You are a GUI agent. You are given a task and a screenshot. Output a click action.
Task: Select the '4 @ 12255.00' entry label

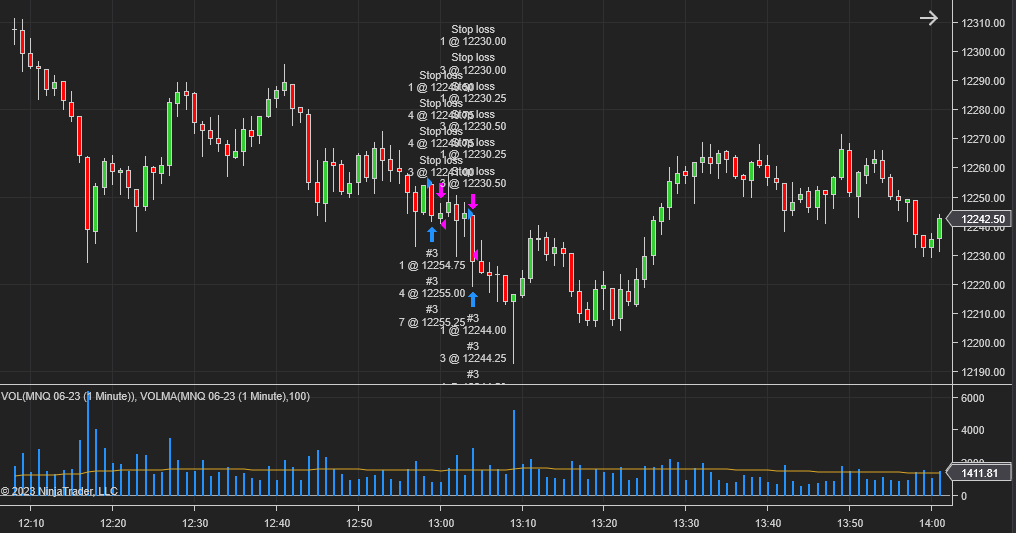[x=432, y=293]
